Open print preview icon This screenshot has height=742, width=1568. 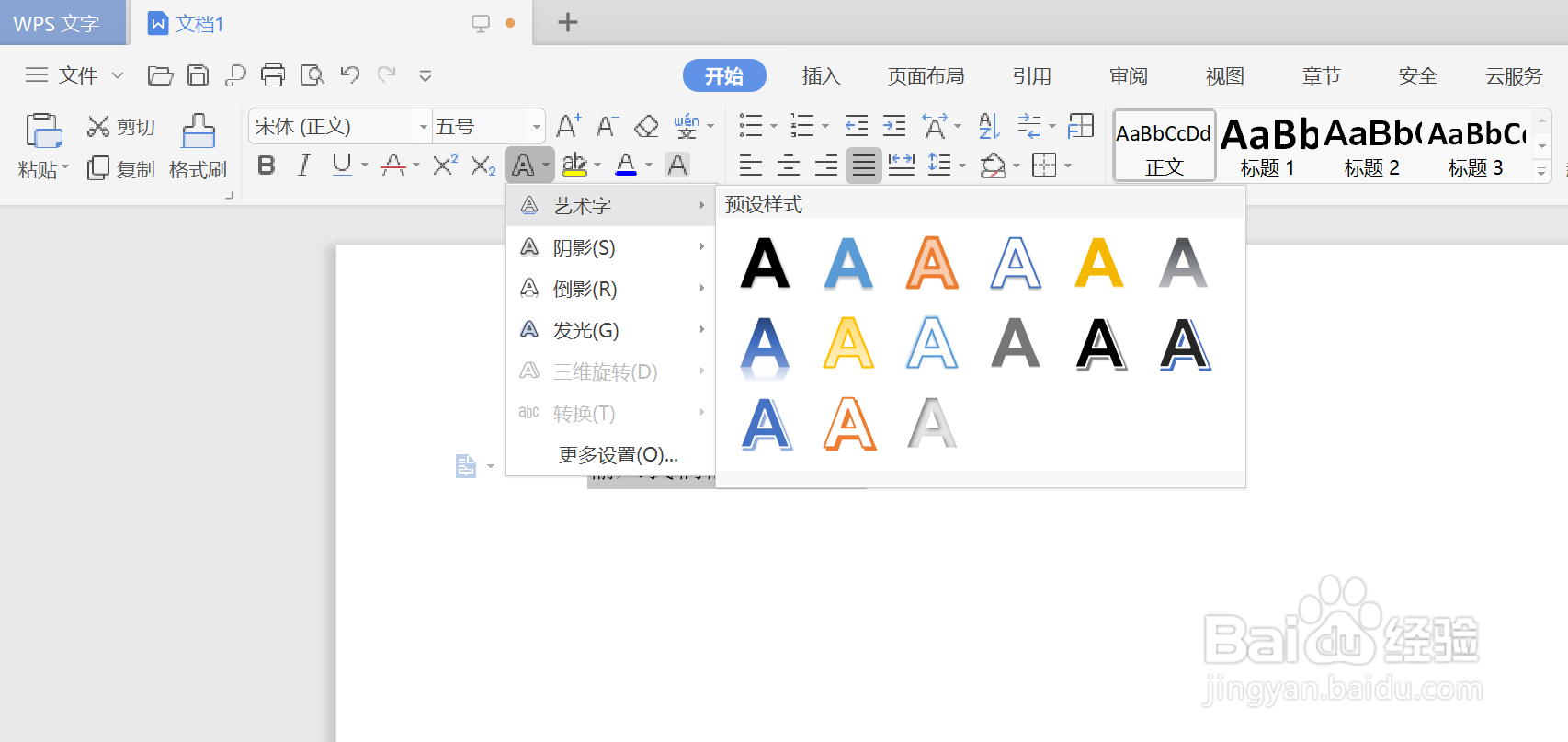312,75
